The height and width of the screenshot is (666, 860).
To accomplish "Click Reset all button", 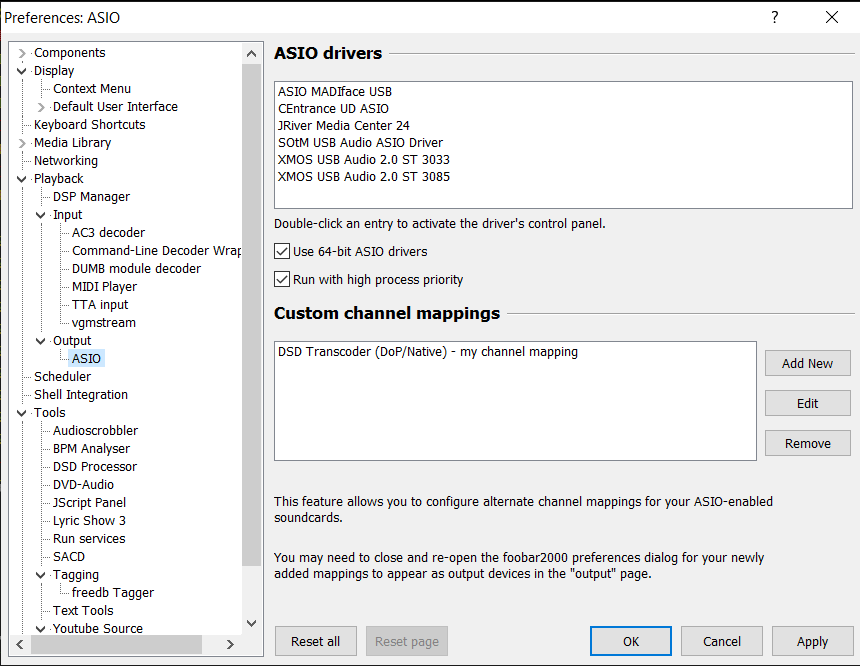I will 315,641.
